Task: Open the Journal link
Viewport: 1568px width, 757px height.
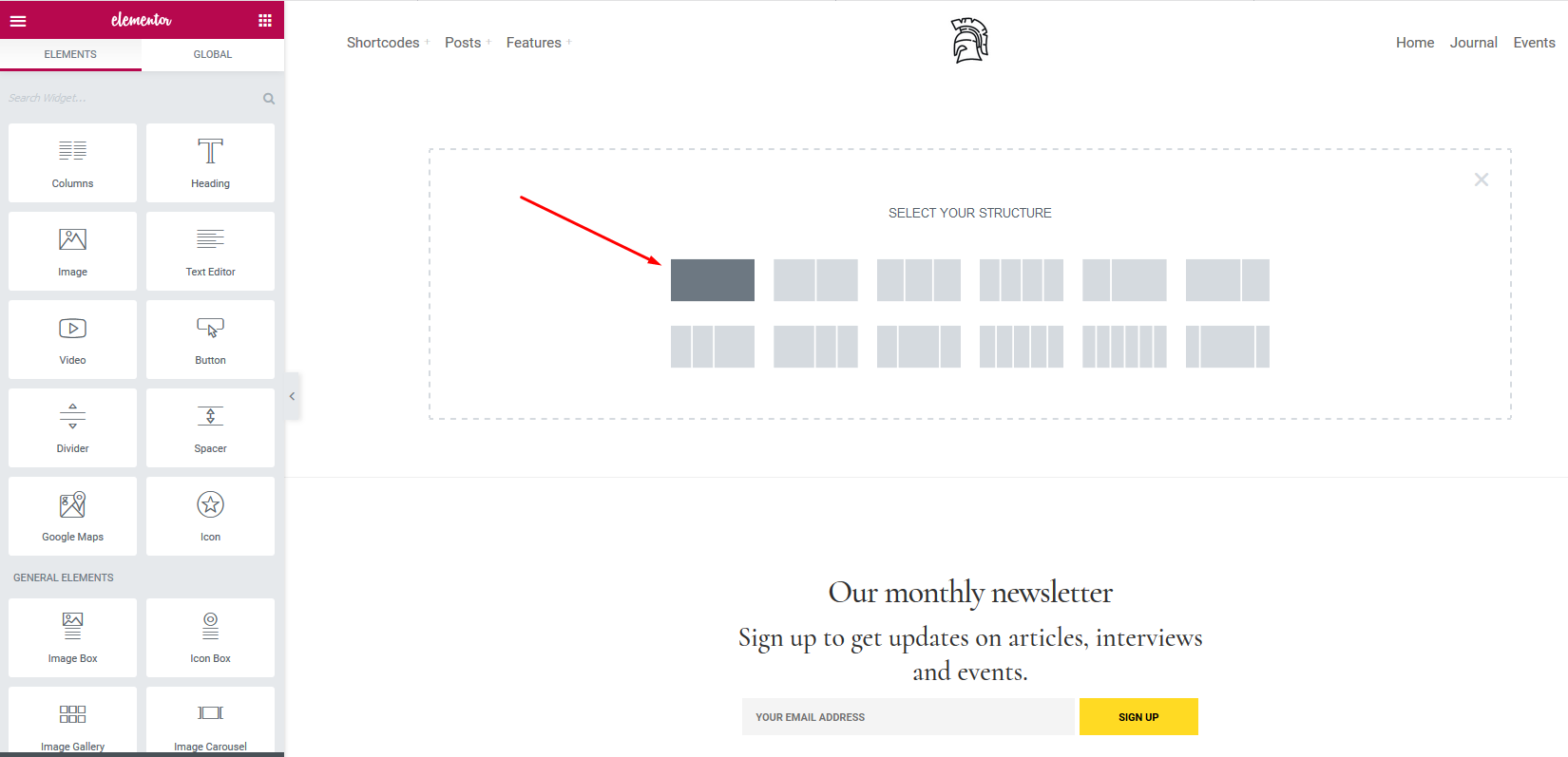Action: (1473, 43)
